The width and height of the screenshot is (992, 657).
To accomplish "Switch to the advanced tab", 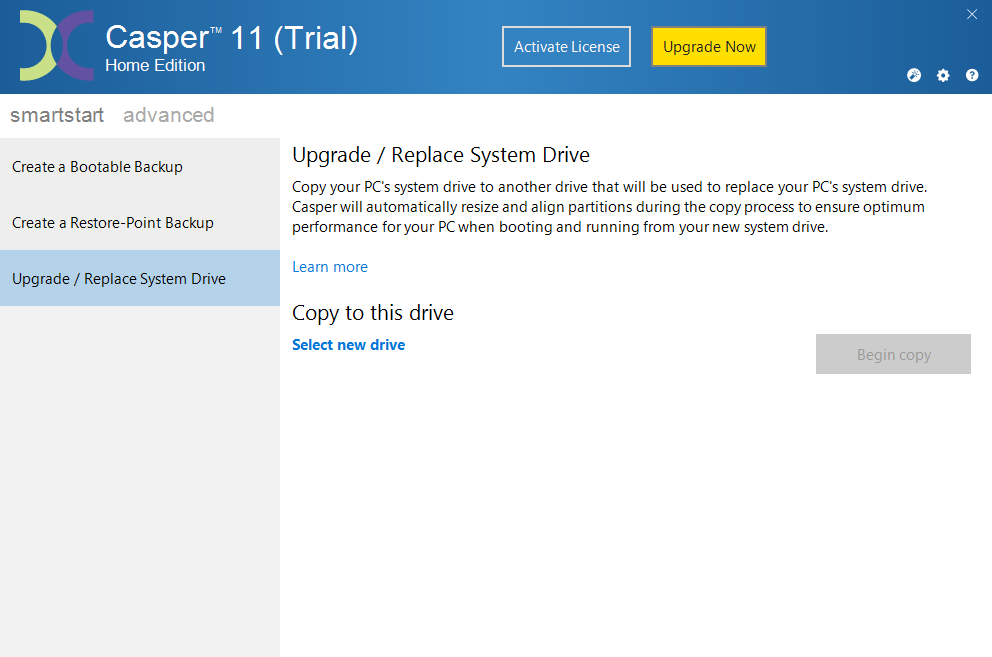I will point(168,115).
